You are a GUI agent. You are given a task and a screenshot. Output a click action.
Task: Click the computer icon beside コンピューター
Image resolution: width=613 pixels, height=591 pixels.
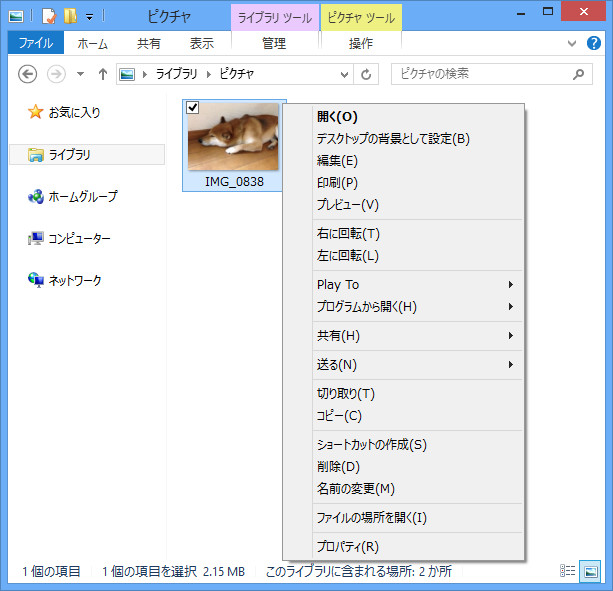(x=36, y=238)
